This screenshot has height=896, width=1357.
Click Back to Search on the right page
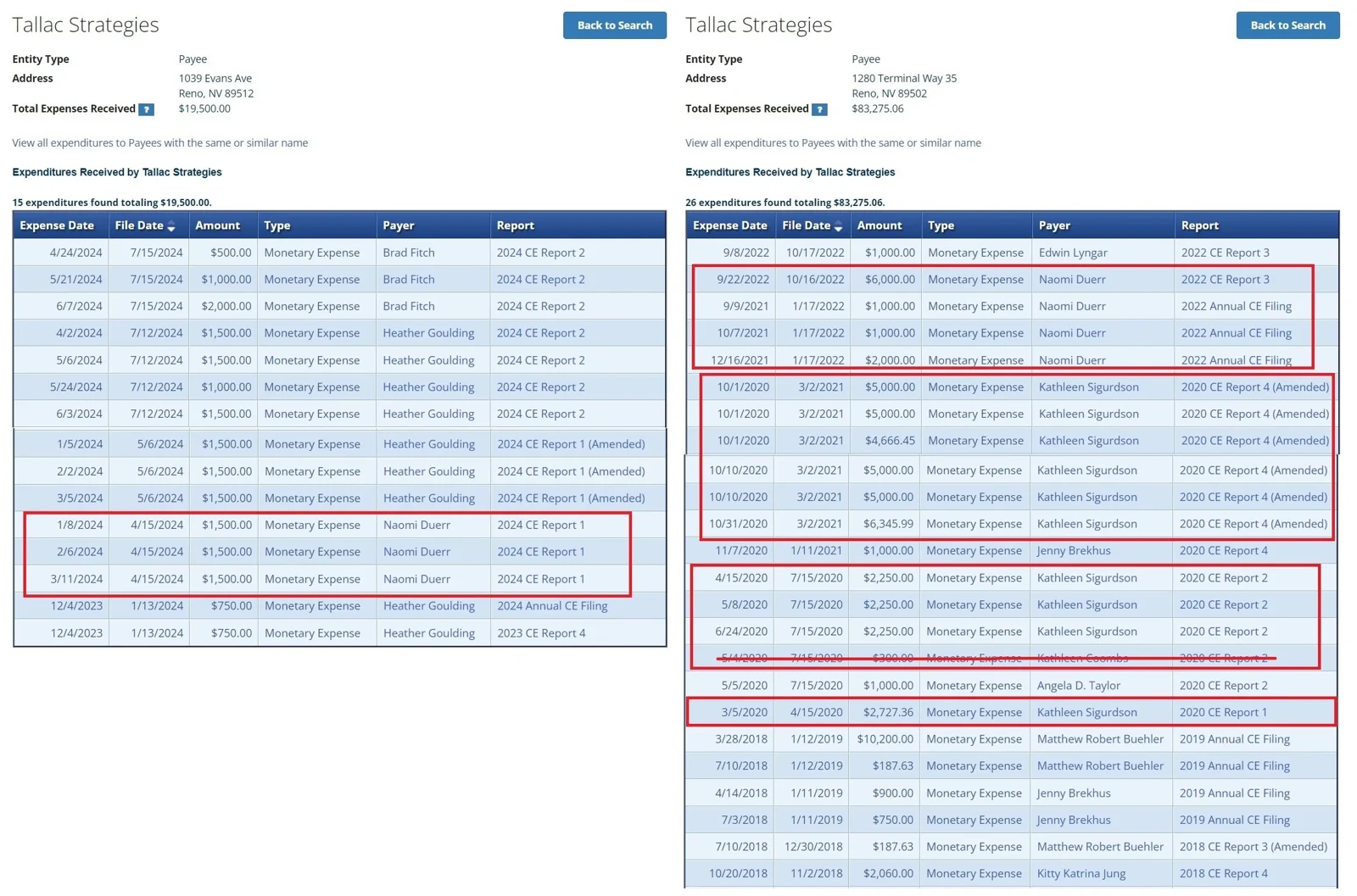click(x=1287, y=25)
